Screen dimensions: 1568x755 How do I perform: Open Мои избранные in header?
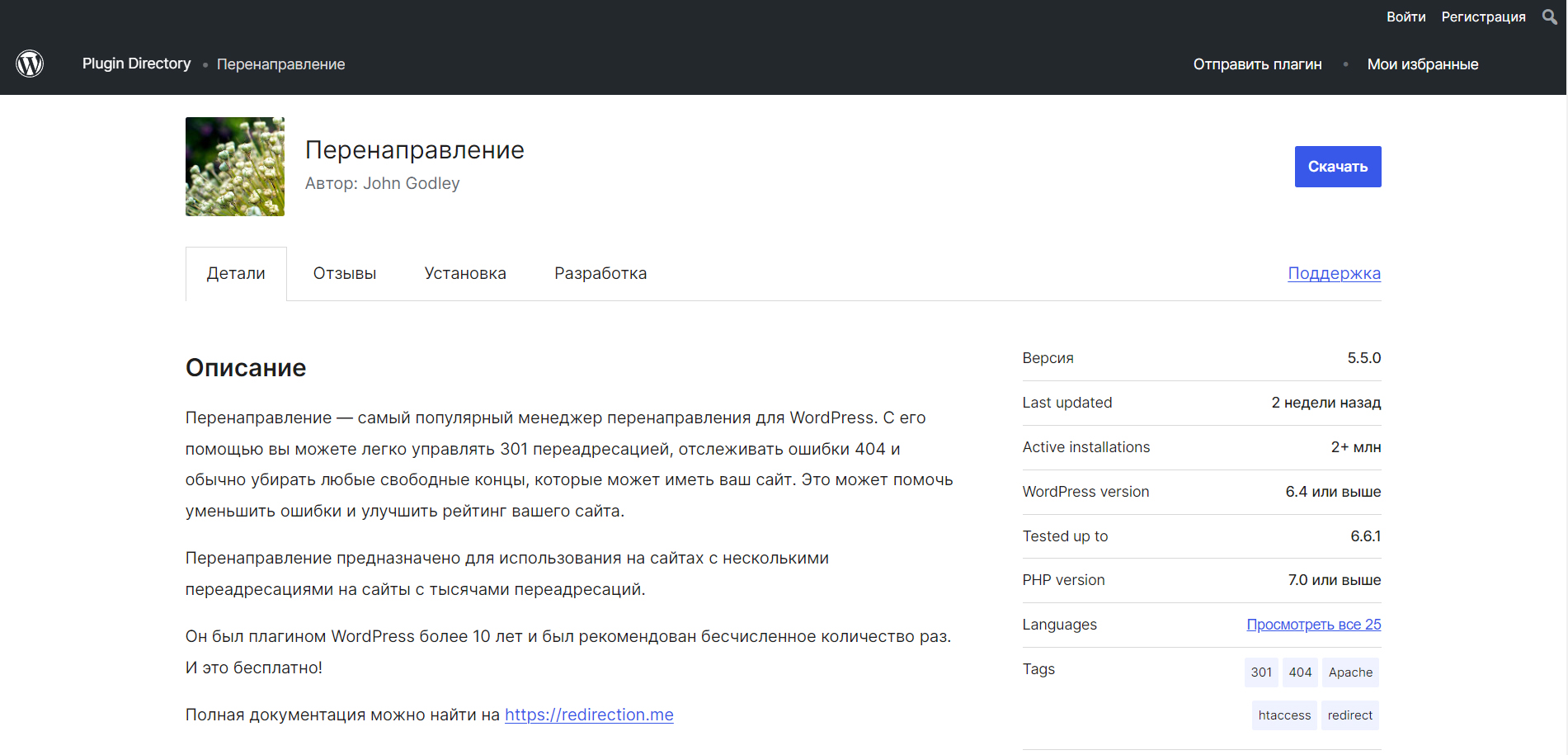[x=1422, y=64]
